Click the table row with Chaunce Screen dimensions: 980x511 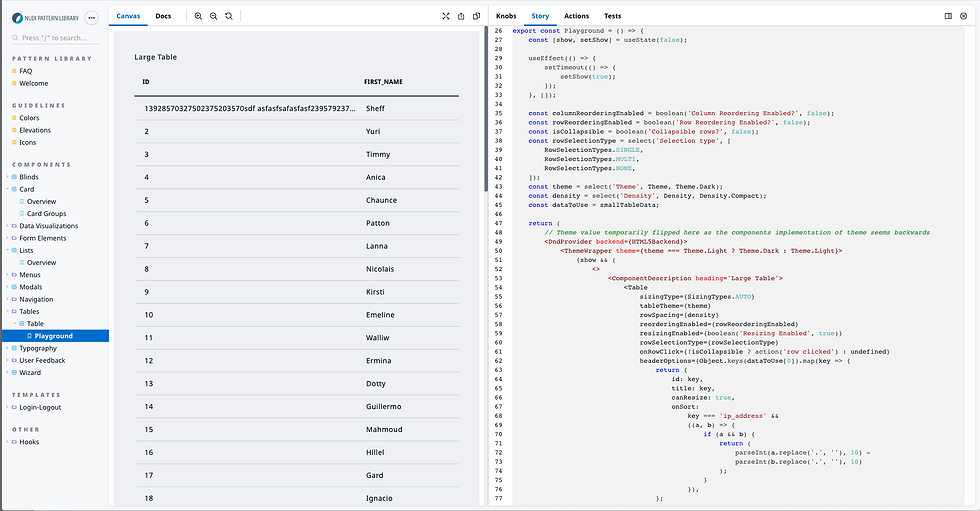pos(296,200)
